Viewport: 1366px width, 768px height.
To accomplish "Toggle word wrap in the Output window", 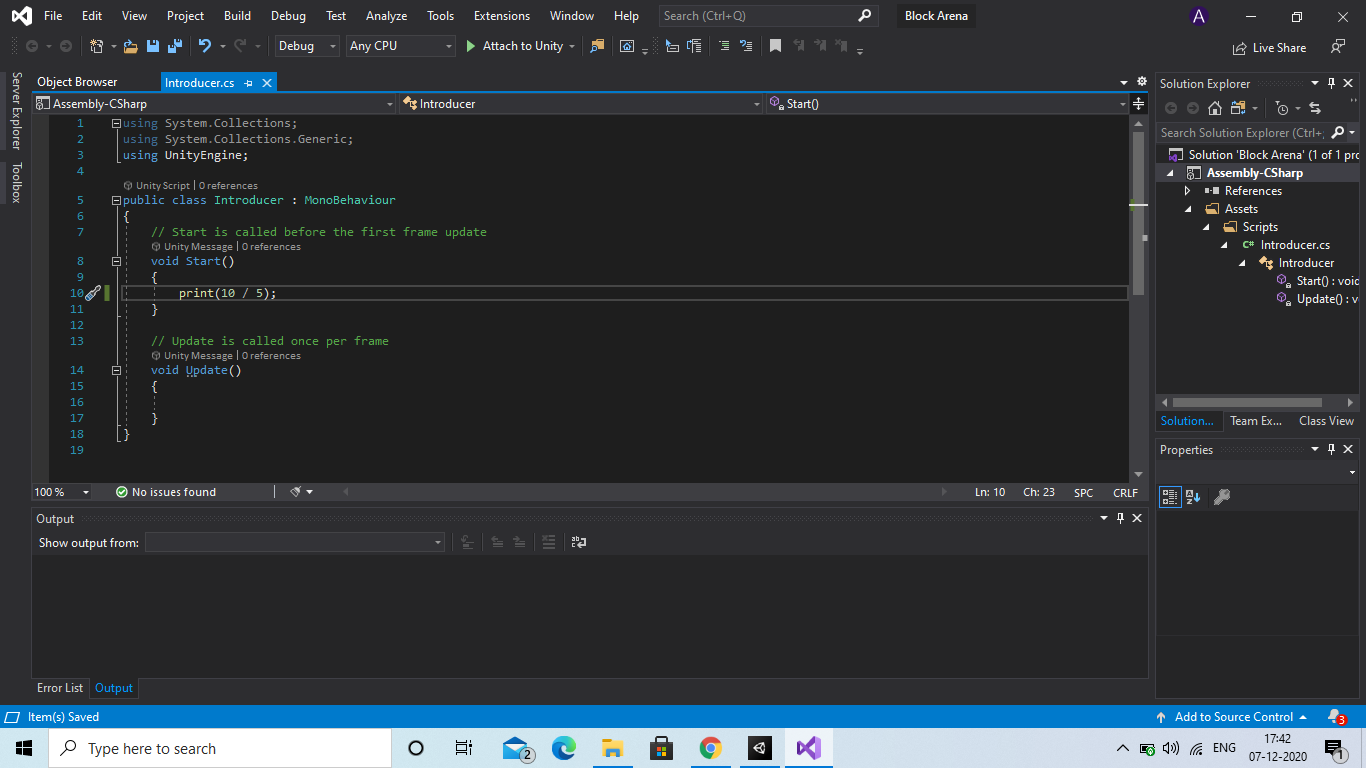I will (x=578, y=542).
